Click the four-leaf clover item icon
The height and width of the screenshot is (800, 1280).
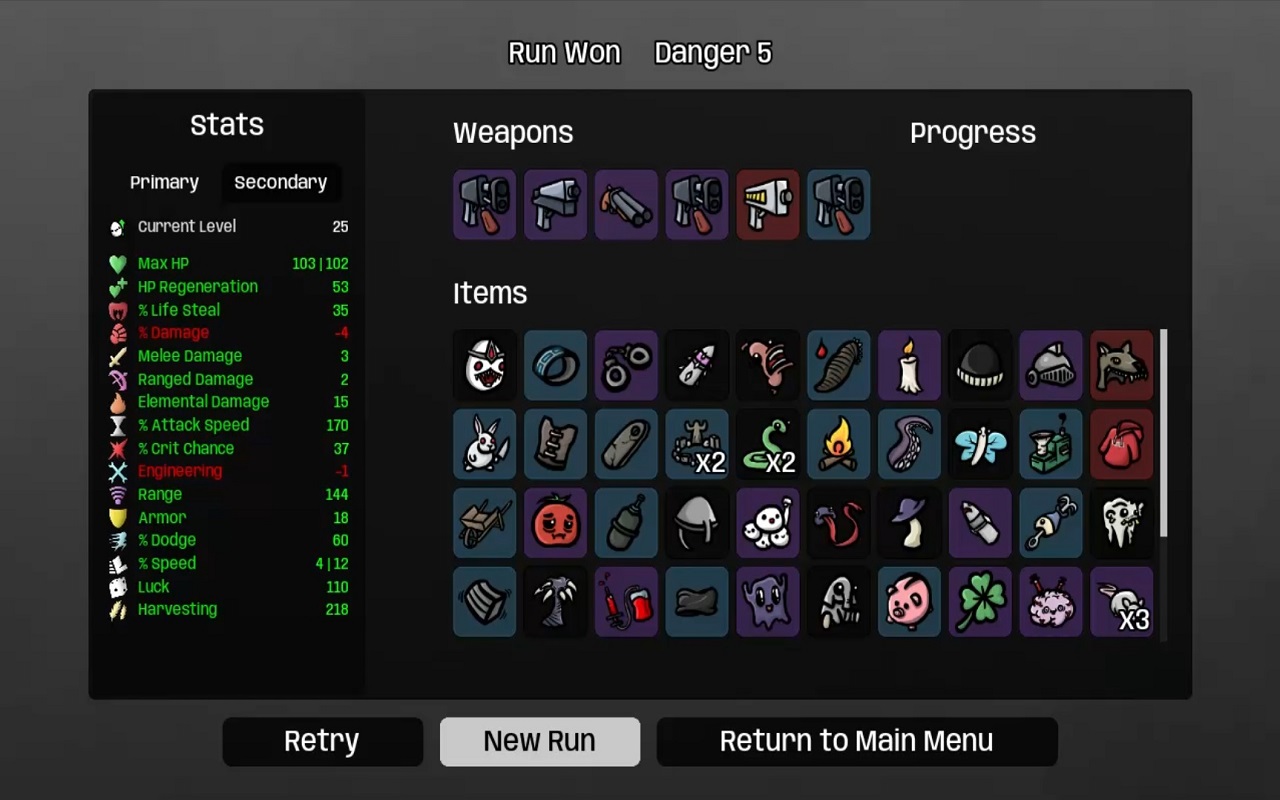pos(980,602)
